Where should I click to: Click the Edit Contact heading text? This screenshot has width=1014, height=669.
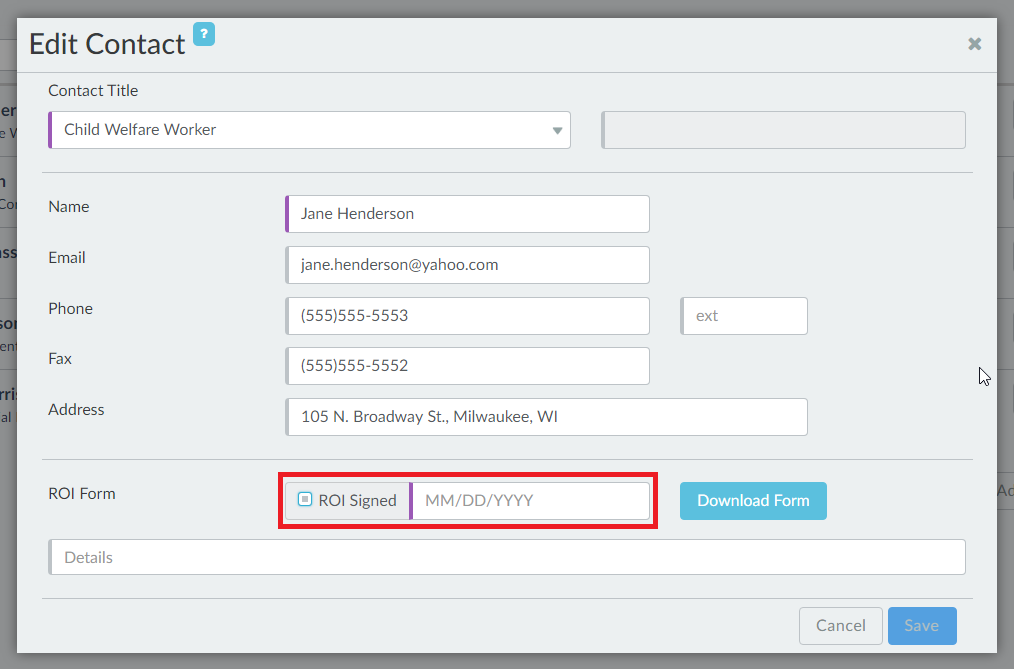pyautogui.click(x=107, y=44)
